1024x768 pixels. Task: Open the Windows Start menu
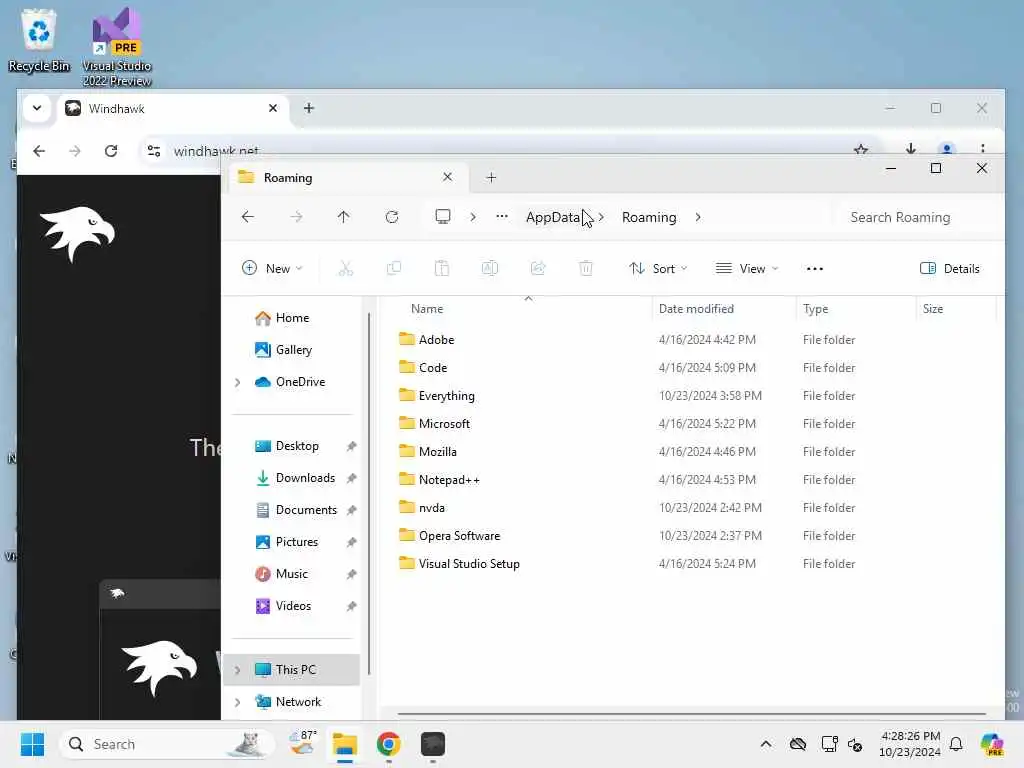pyautogui.click(x=33, y=744)
